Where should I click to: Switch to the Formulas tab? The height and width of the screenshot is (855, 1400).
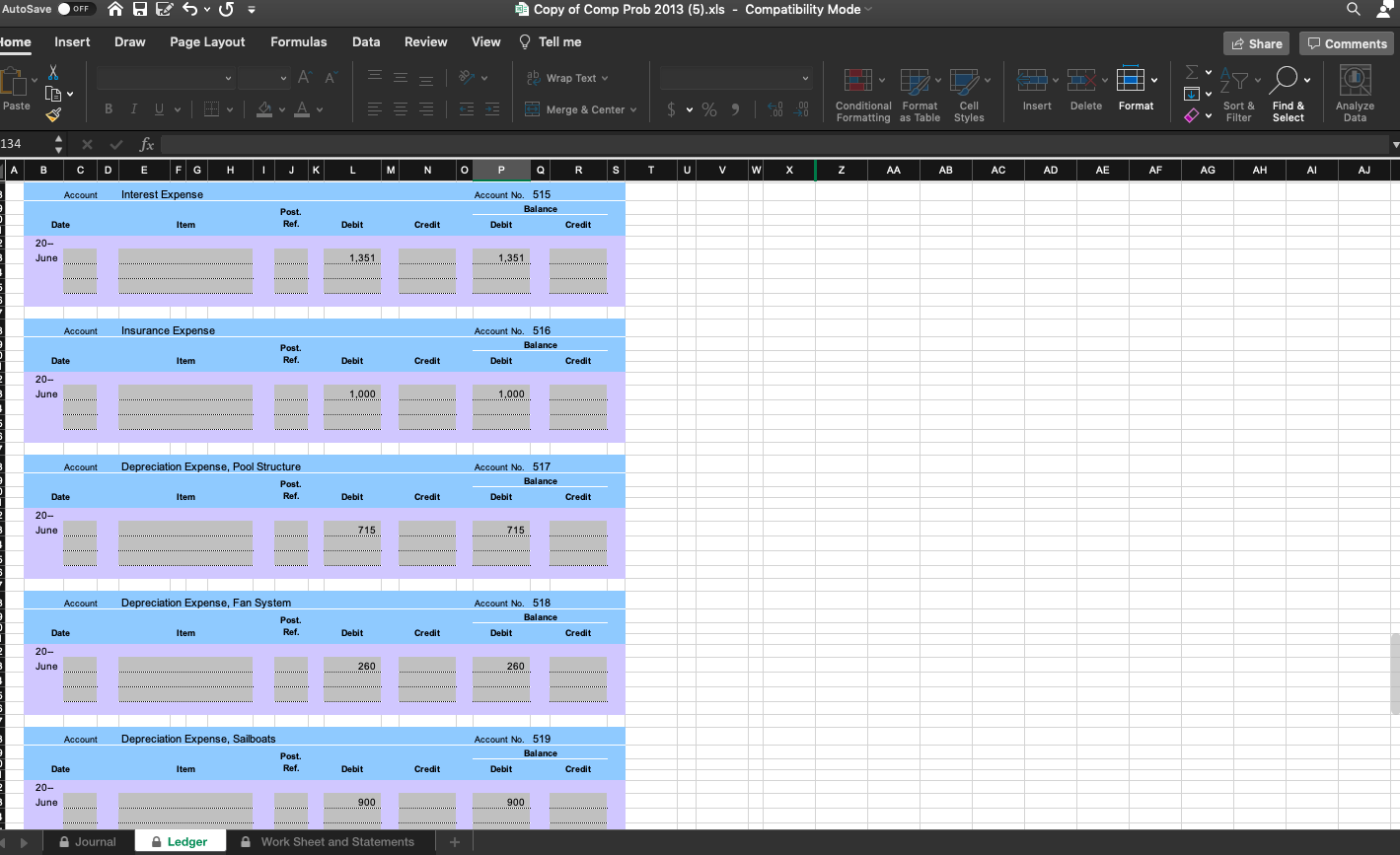tap(298, 41)
